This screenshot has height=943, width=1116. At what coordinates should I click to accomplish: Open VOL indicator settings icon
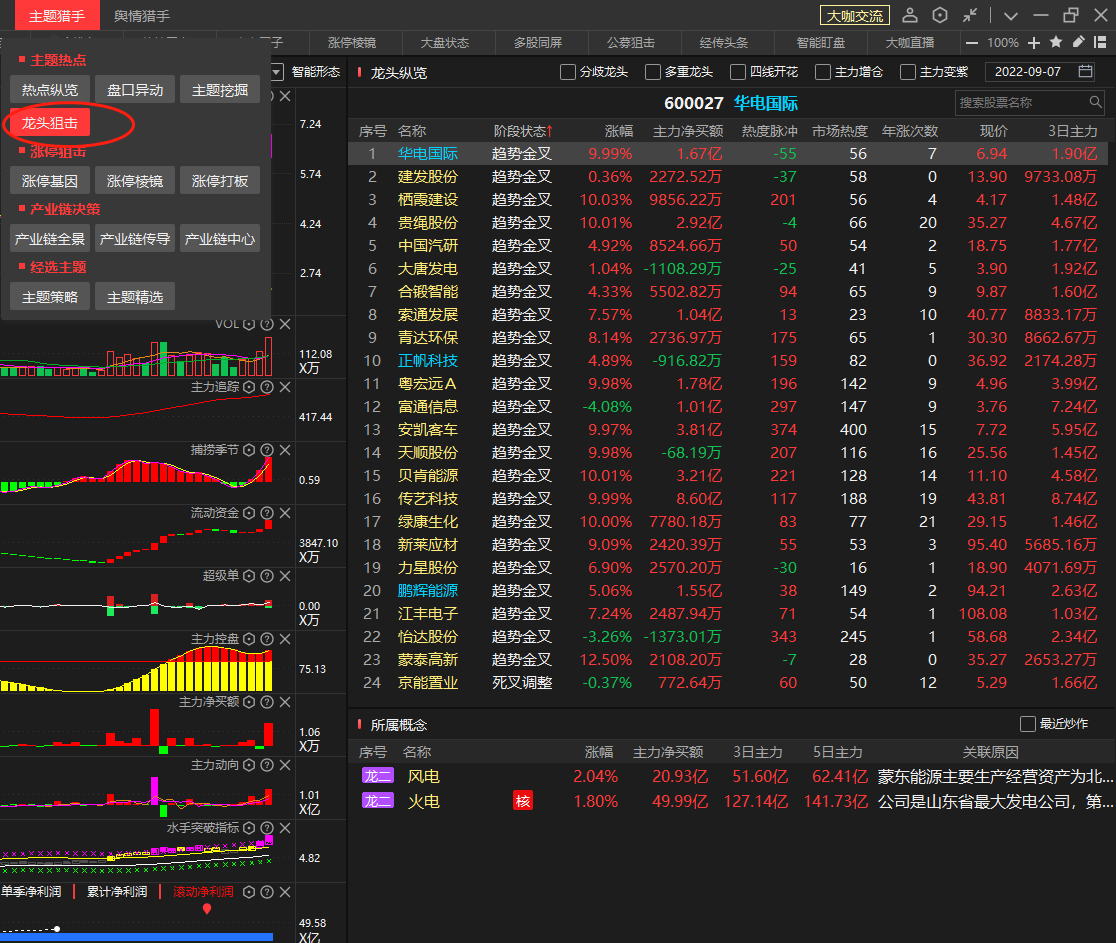point(249,325)
